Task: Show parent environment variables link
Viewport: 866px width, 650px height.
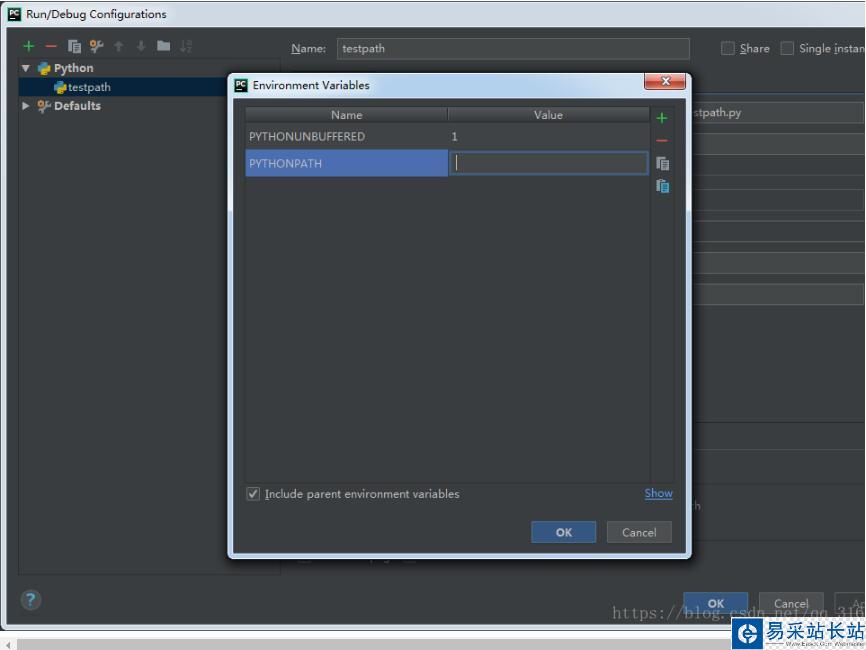Action: coord(658,493)
